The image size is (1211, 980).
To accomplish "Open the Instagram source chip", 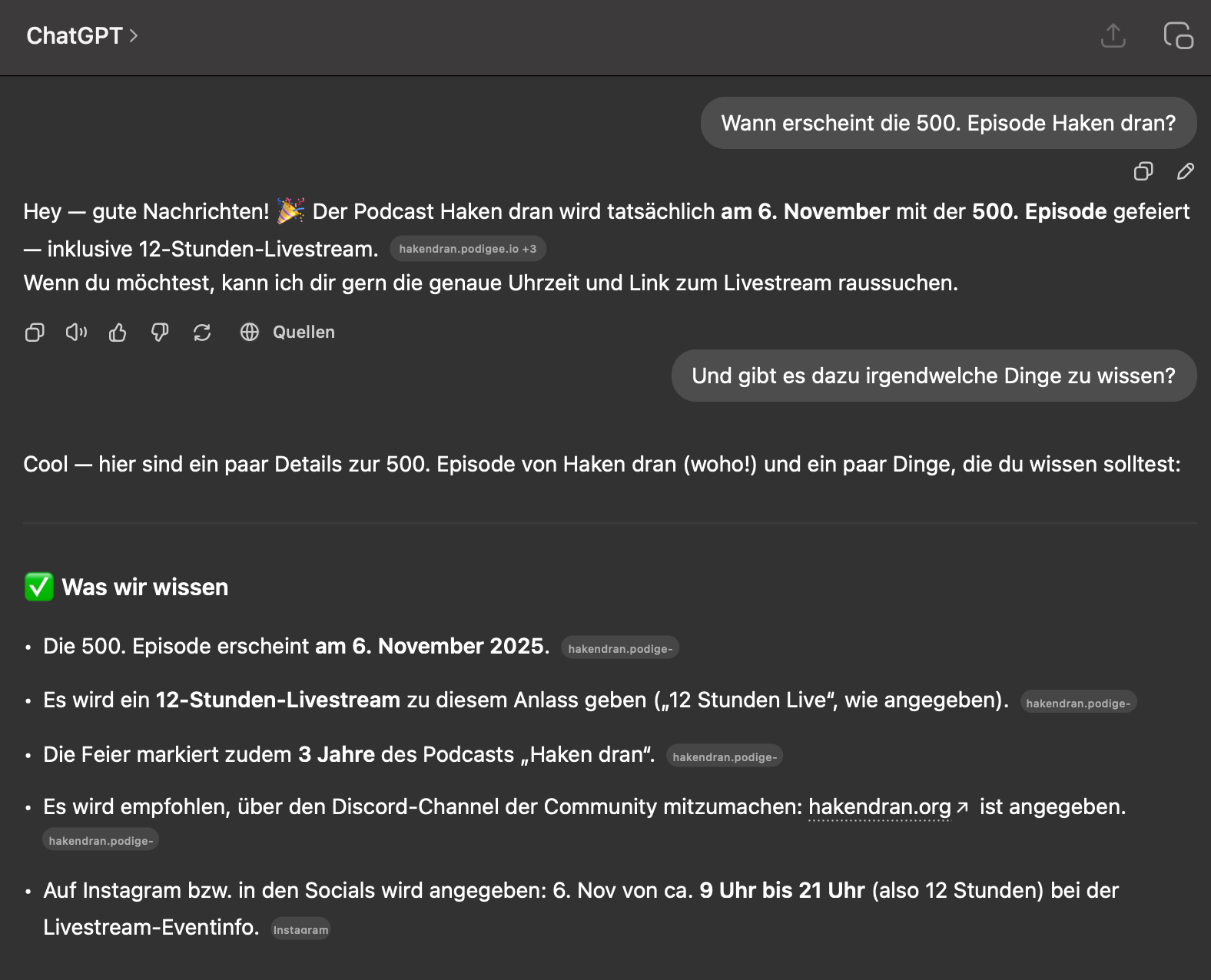I will point(300,929).
